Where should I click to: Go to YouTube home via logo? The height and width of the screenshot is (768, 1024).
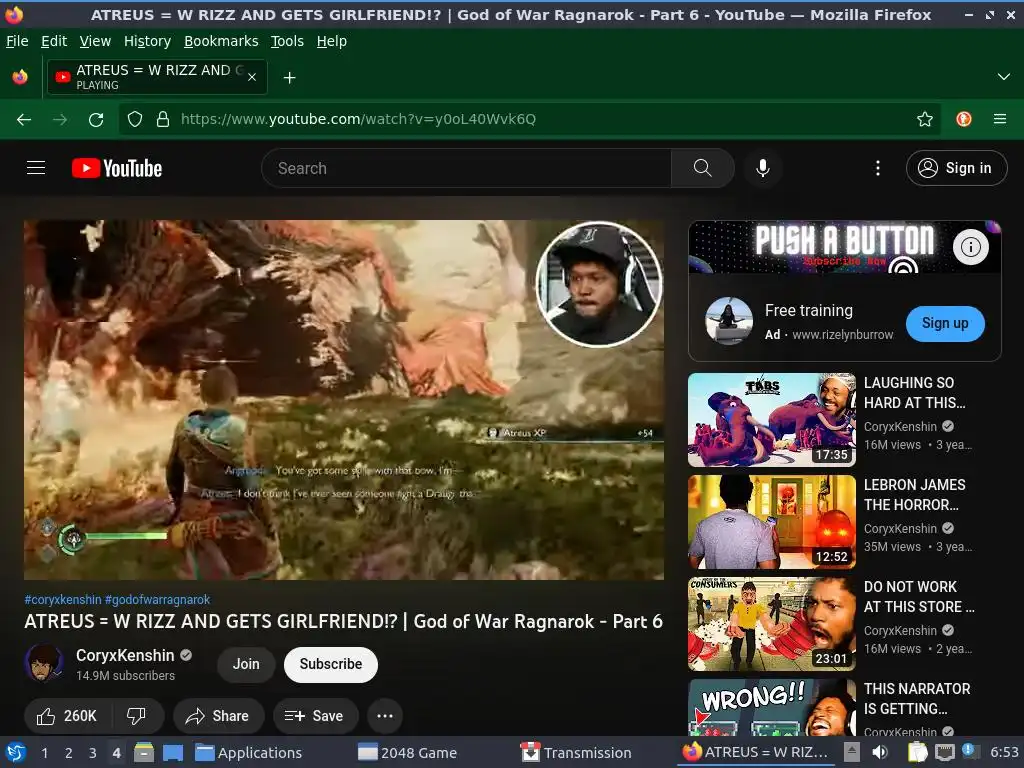click(x=117, y=168)
